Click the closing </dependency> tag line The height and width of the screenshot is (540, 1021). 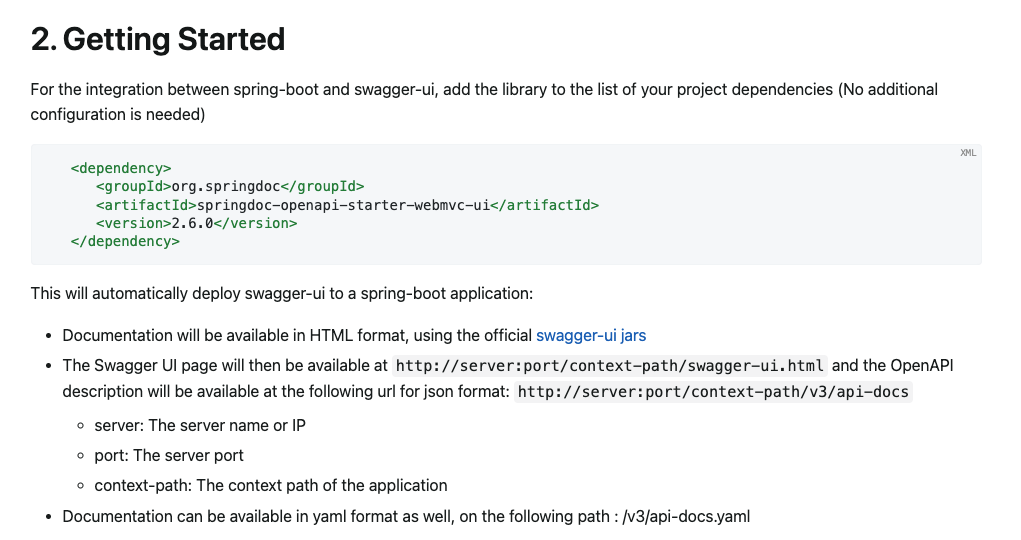(125, 242)
